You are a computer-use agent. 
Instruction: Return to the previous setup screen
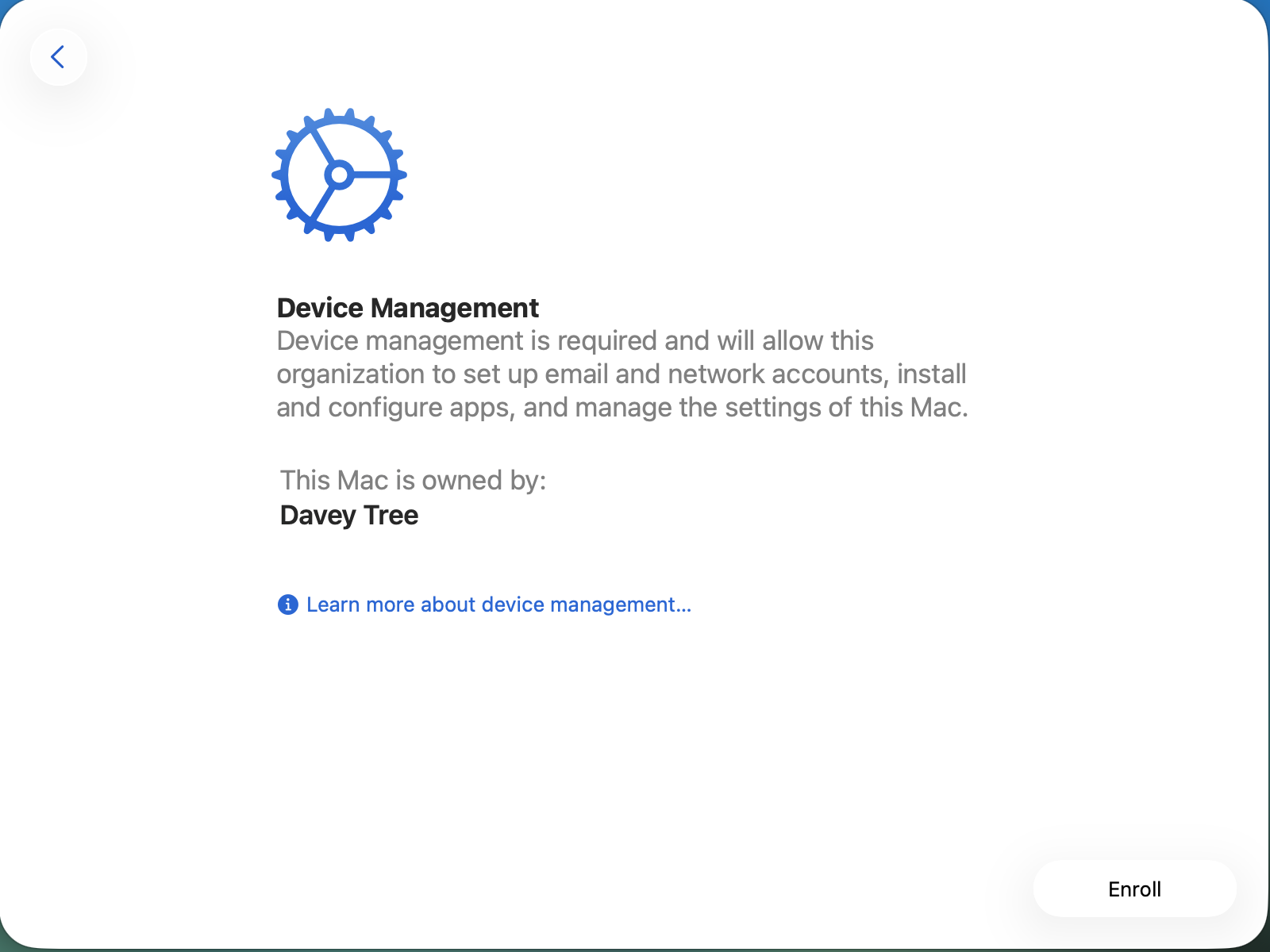tap(58, 57)
